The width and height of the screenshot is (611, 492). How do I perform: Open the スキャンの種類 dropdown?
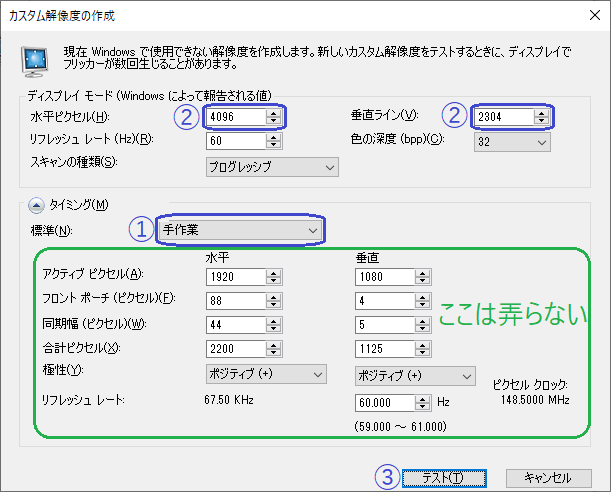click(x=270, y=166)
